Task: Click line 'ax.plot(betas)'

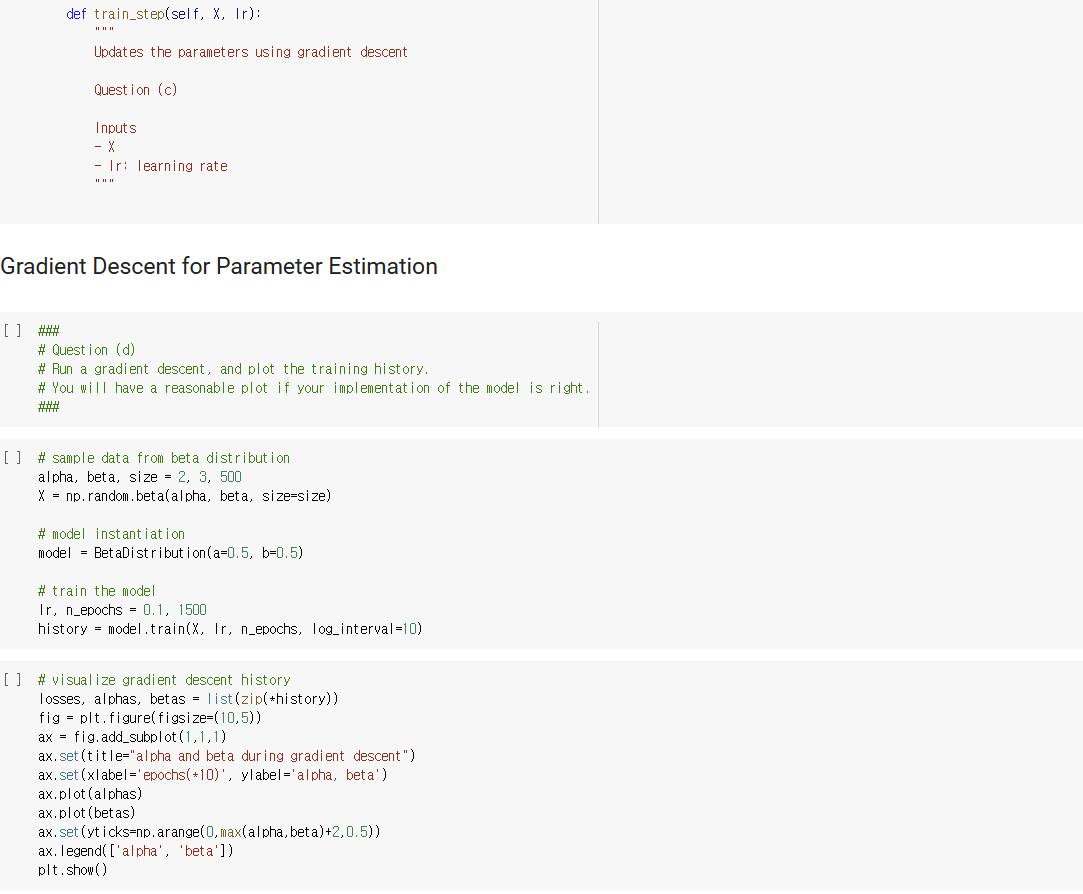Action: pyautogui.click(x=86, y=812)
